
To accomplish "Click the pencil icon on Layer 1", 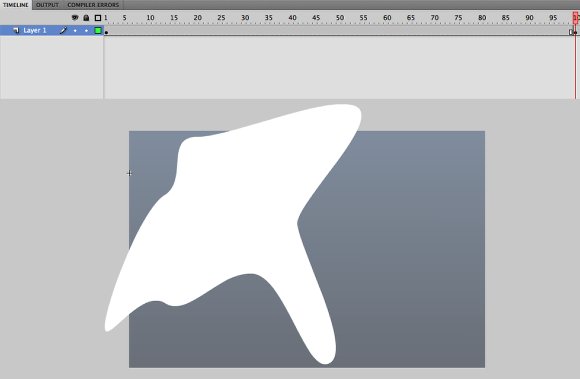I will [x=63, y=30].
